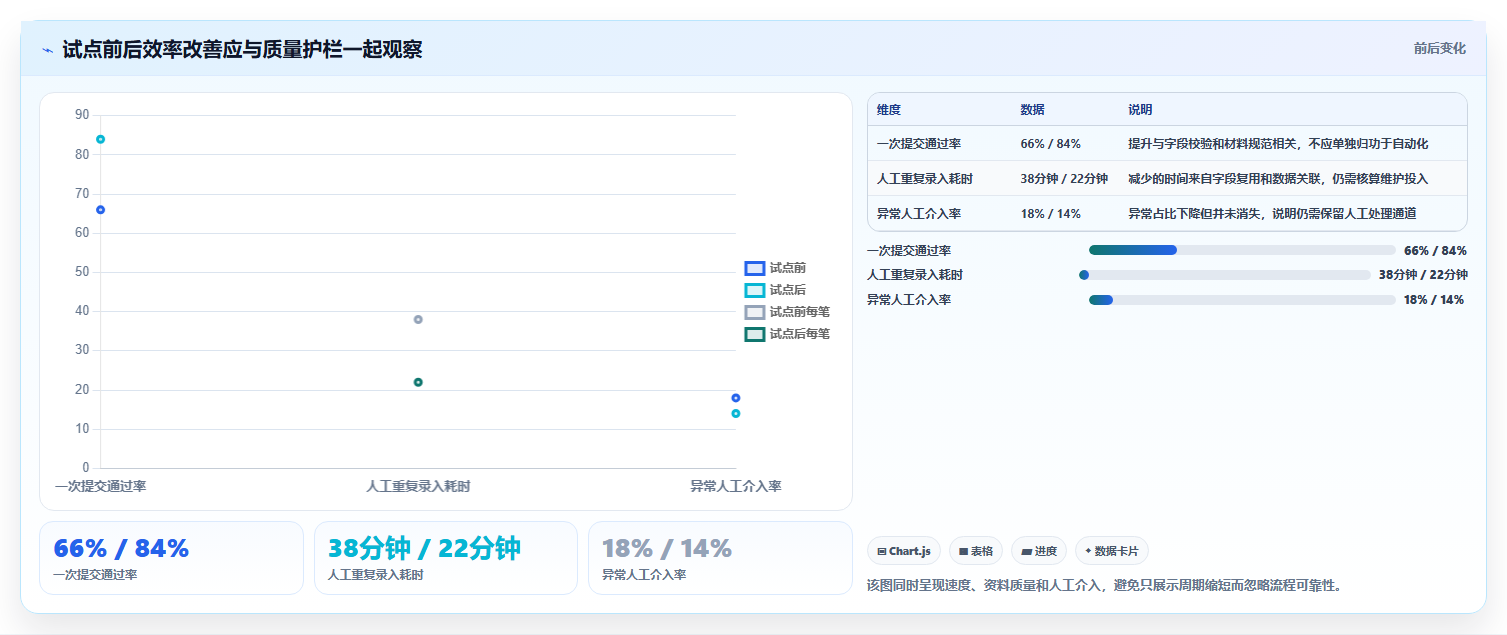Screen dimensions: 1507x635
Task: Click the 异常人工介入率 x-axis label
Action: pyautogui.click(x=735, y=486)
